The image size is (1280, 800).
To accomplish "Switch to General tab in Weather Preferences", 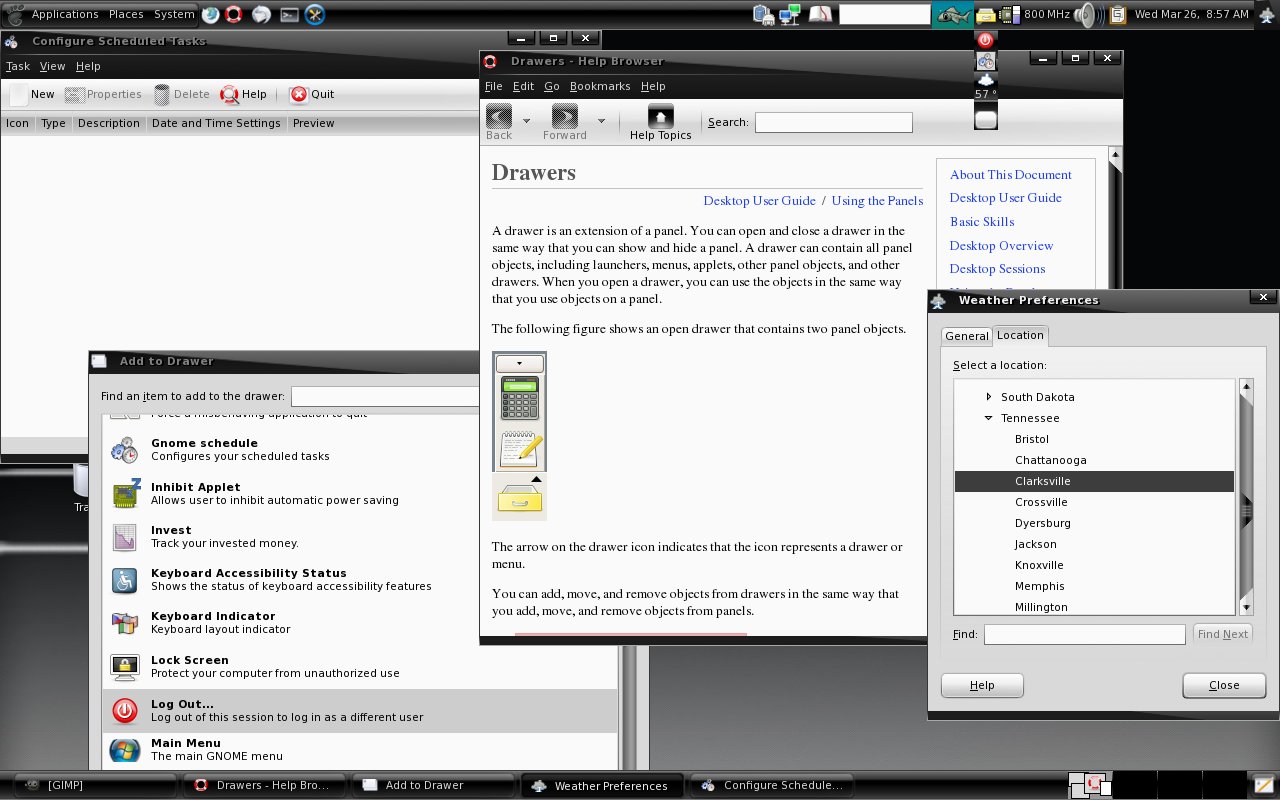I will tap(967, 336).
